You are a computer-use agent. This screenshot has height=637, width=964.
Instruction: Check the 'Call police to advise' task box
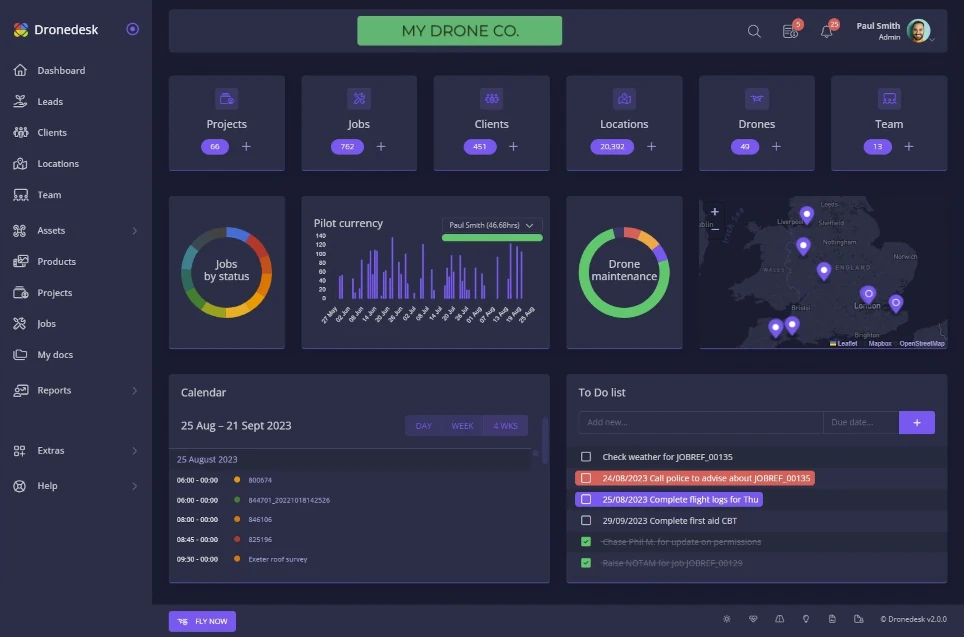pos(586,478)
